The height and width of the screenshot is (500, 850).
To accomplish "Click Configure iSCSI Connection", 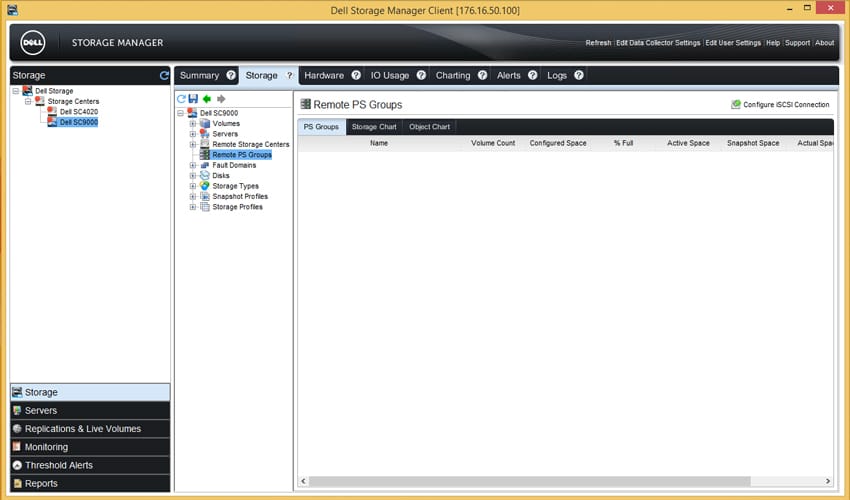I will pos(780,105).
